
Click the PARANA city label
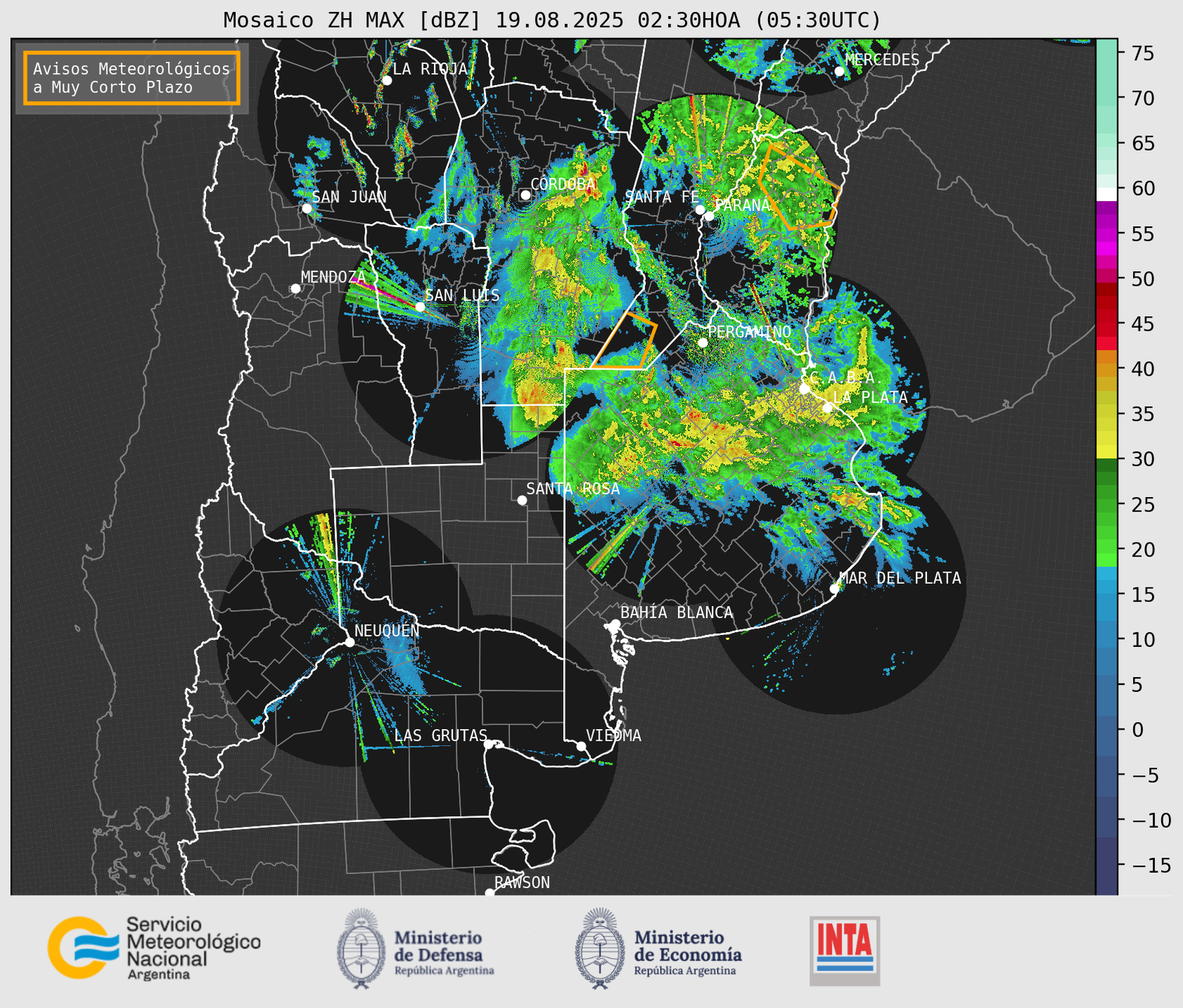(x=743, y=205)
